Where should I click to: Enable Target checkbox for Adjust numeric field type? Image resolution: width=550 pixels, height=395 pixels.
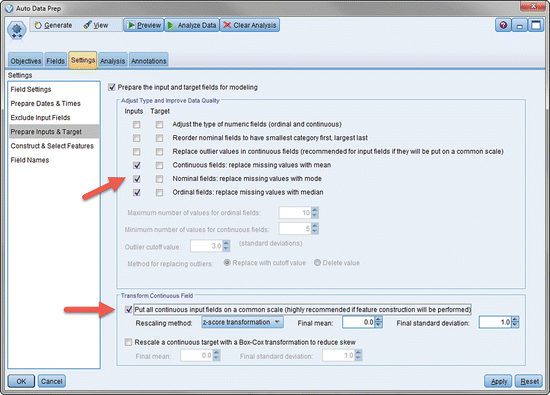[x=159, y=125]
